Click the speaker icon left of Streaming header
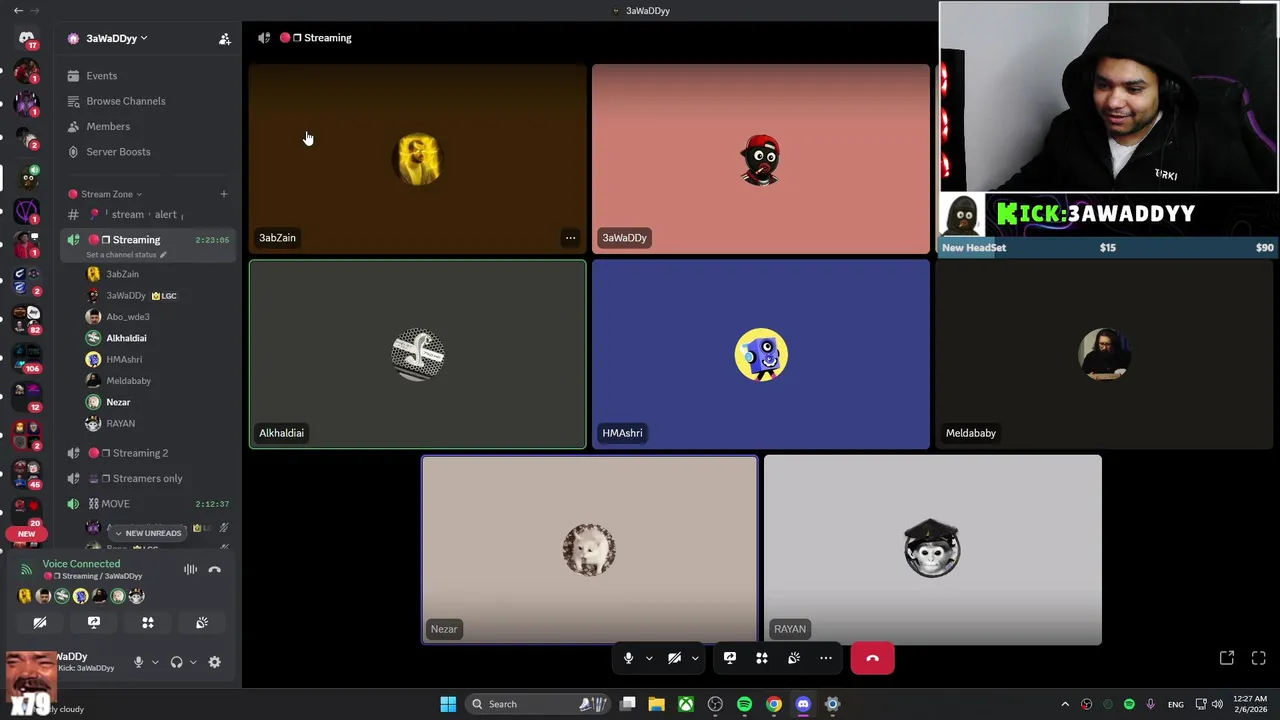The height and width of the screenshot is (720, 1280). point(264,38)
